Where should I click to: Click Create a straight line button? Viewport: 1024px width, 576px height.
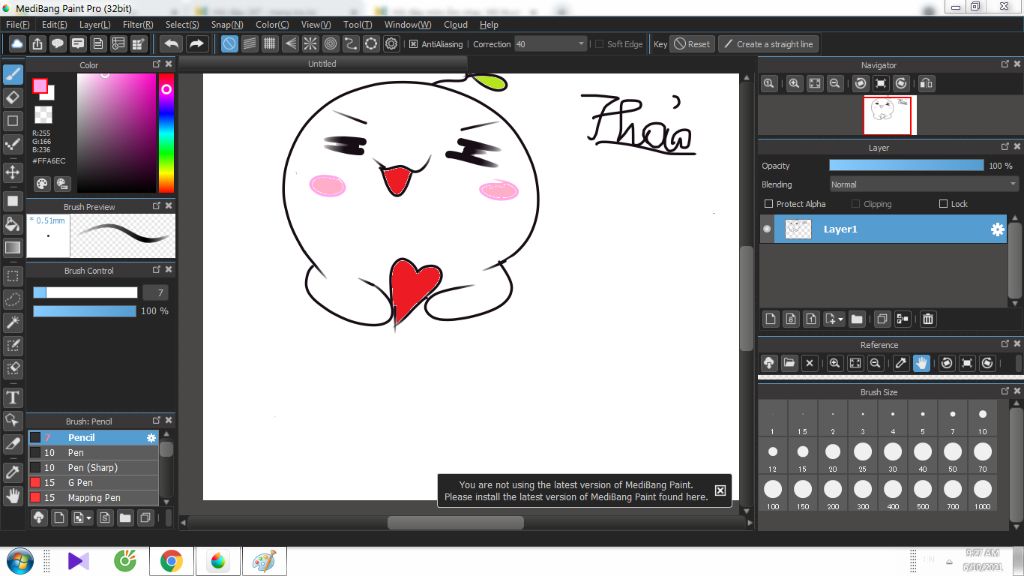pyautogui.click(x=769, y=44)
